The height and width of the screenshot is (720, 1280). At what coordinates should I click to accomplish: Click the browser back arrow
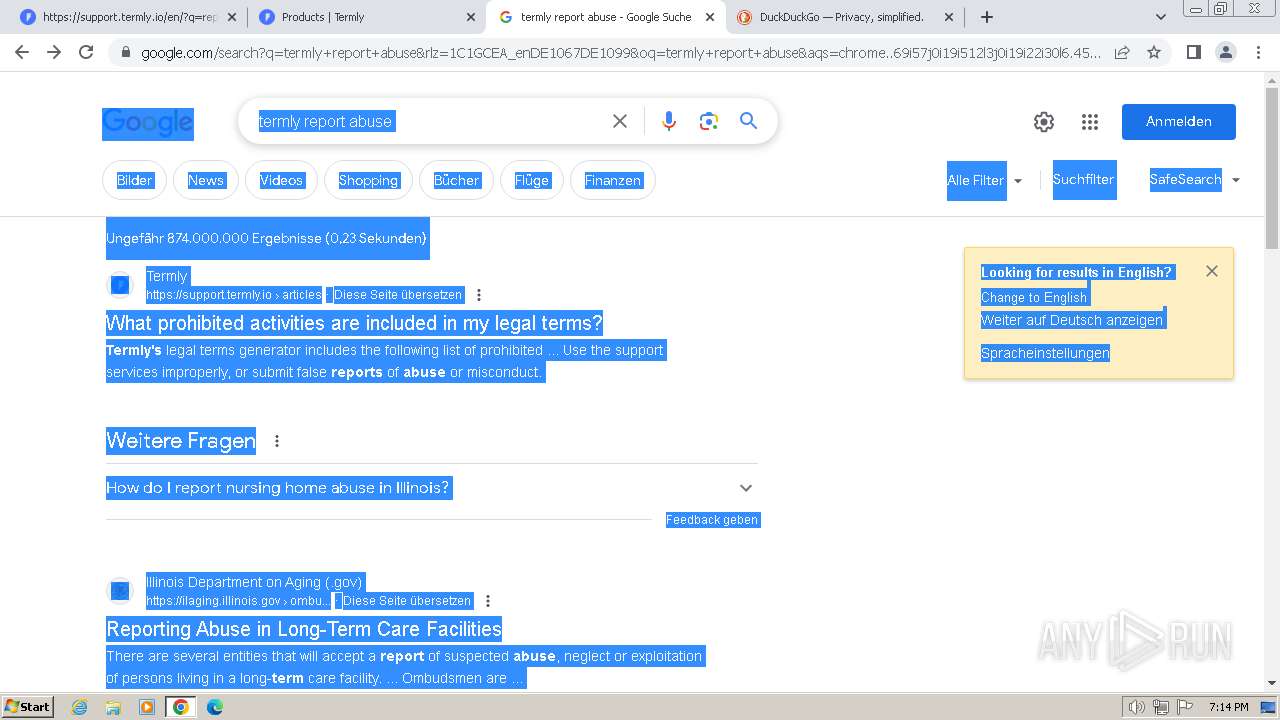[x=22, y=52]
